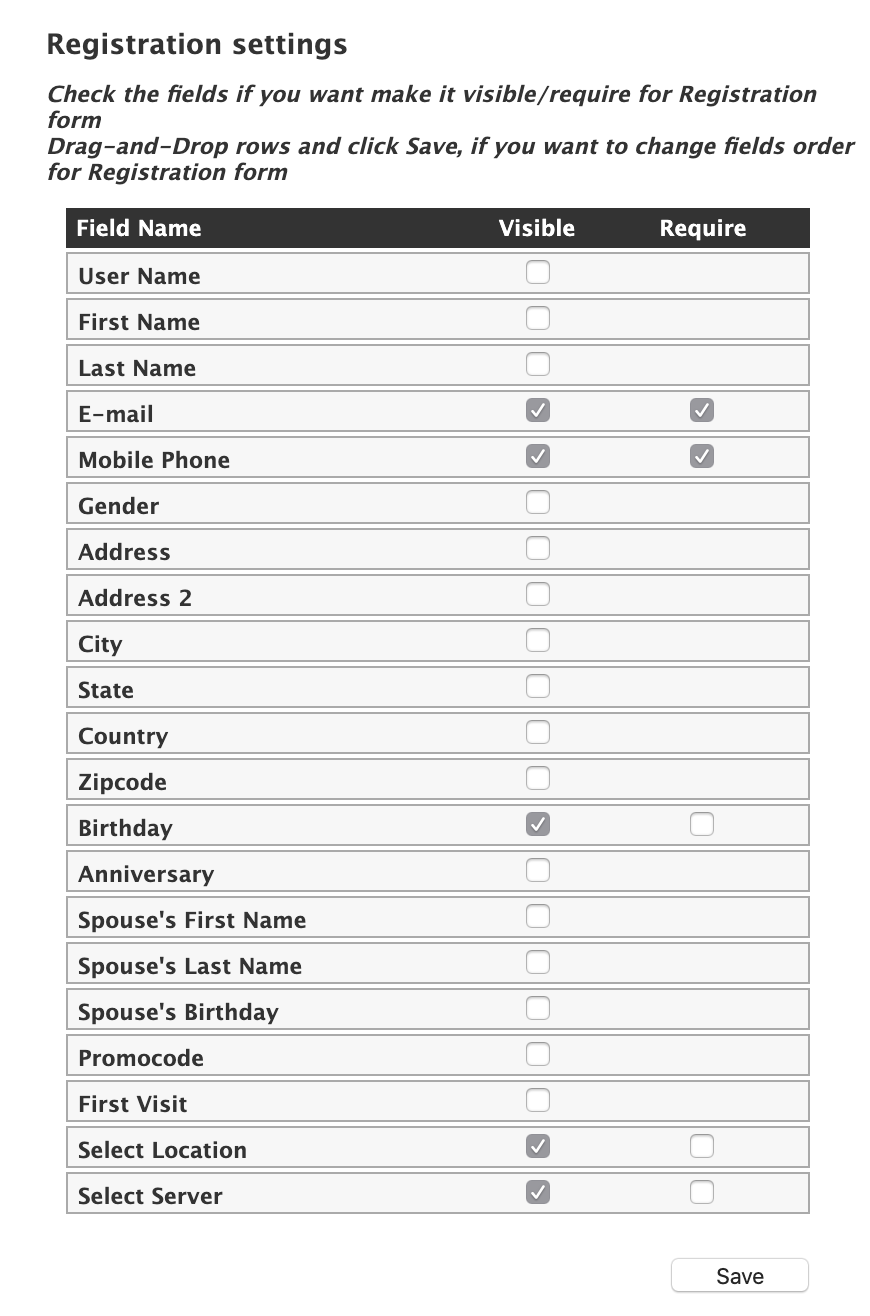
Task: Toggle Visible for Address 2
Action: pyautogui.click(x=537, y=594)
